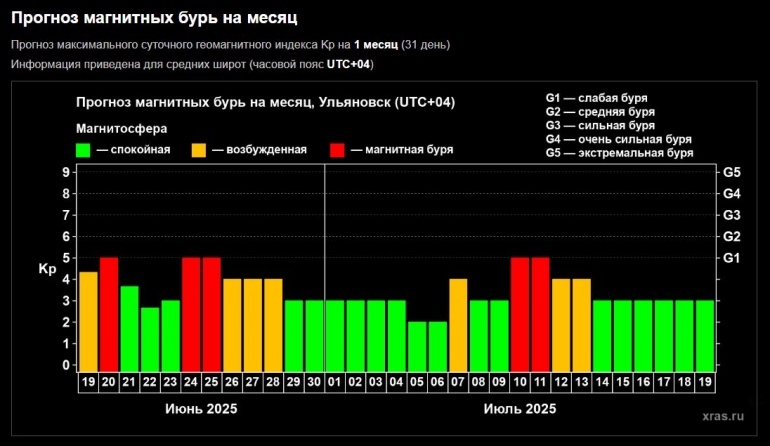Click the 'G3 — сильная буря' legend entry
Image resolution: width=770 pixels, height=446 pixels.
click(x=600, y=126)
